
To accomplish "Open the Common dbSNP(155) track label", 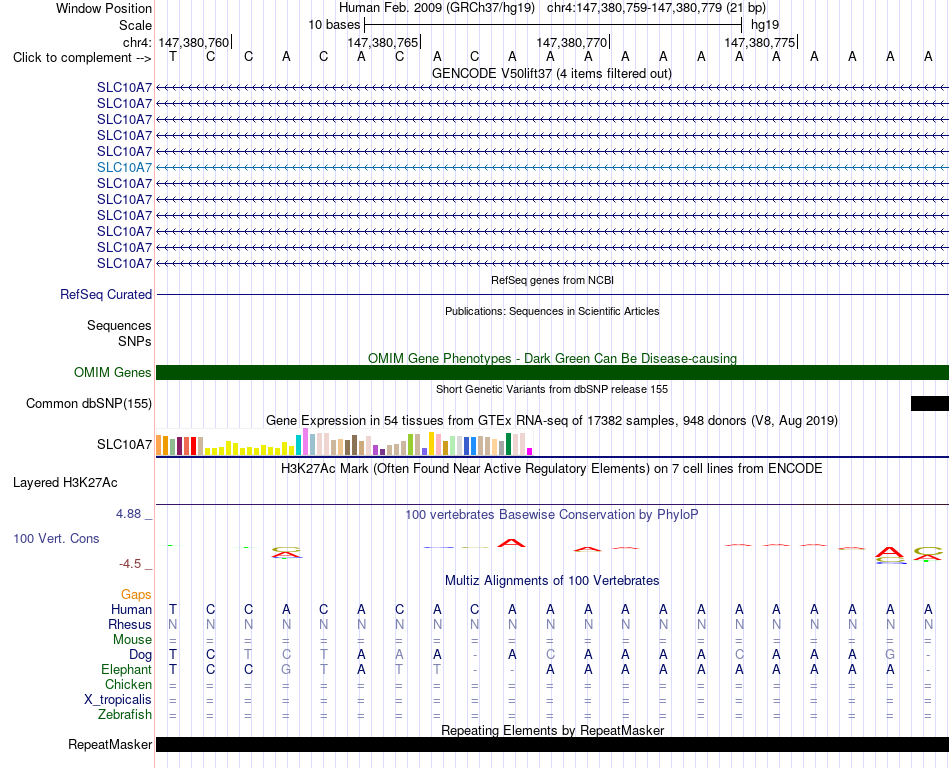I will click(x=88, y=403).
